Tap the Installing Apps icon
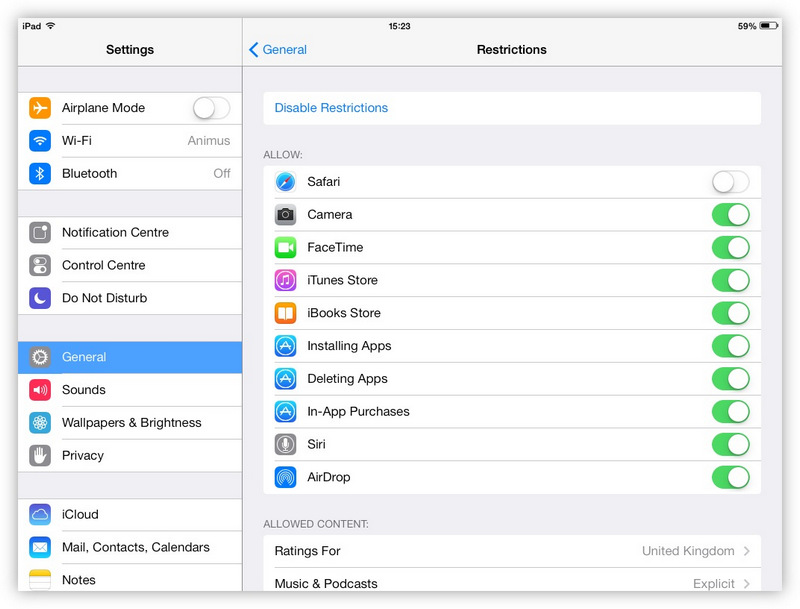This screenshot has width=800, height=609. coord(285,346)
